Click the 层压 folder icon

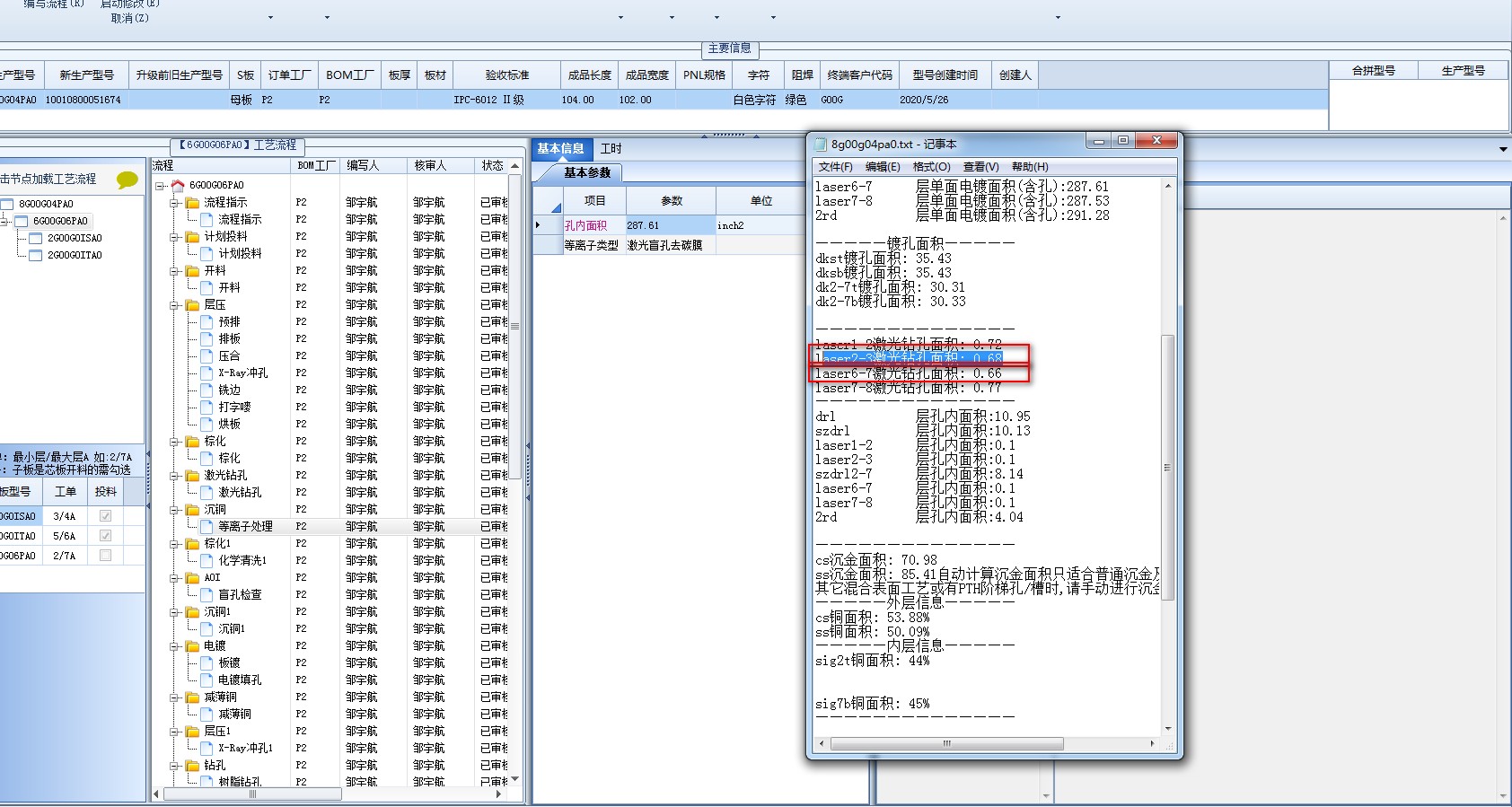click(192, 305)
